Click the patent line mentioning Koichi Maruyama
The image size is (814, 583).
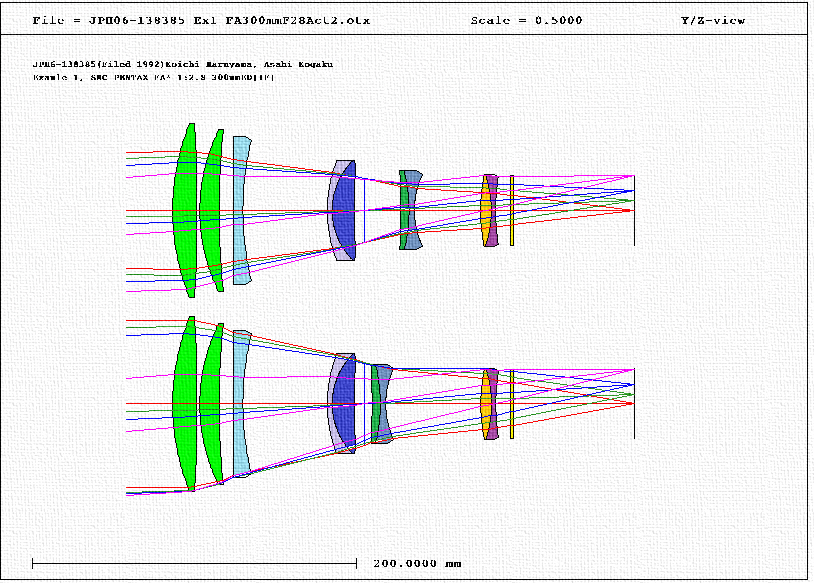(183, 64)
